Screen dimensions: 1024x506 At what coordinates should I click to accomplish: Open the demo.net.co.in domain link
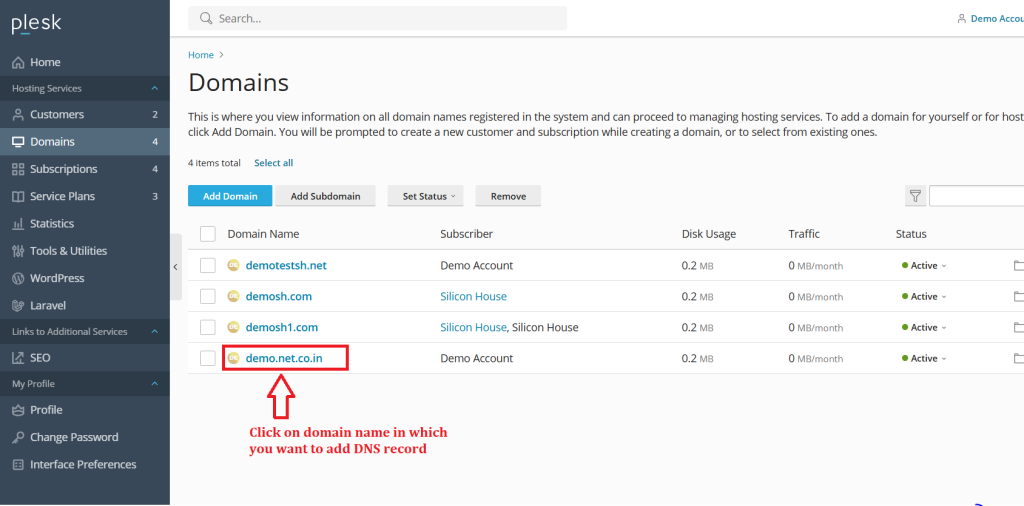(284, 358)
